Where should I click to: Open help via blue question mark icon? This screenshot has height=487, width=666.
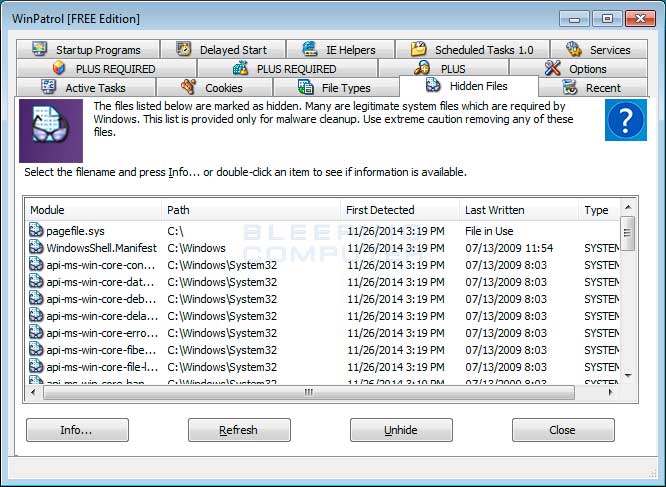tap(626, 120)
